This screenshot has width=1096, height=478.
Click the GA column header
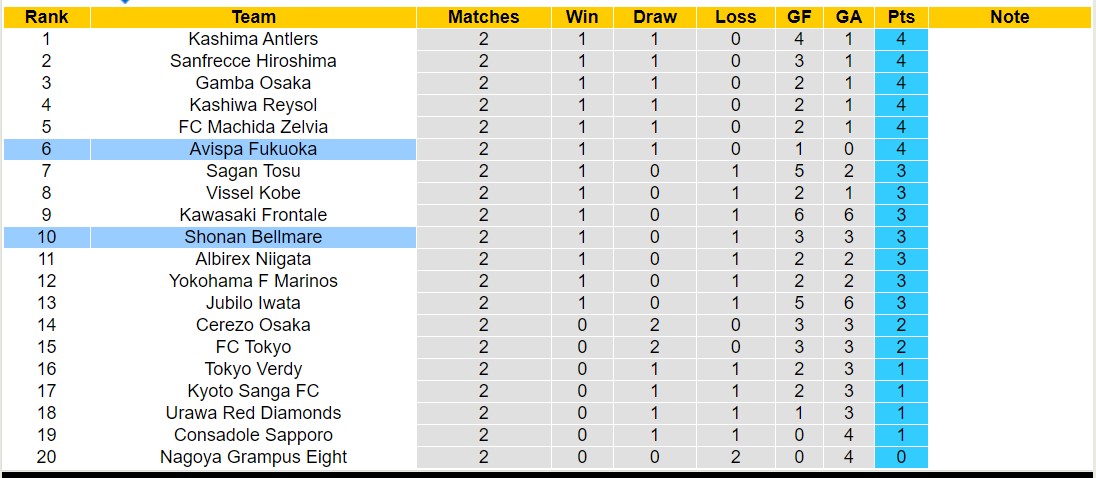pos(848,17)
